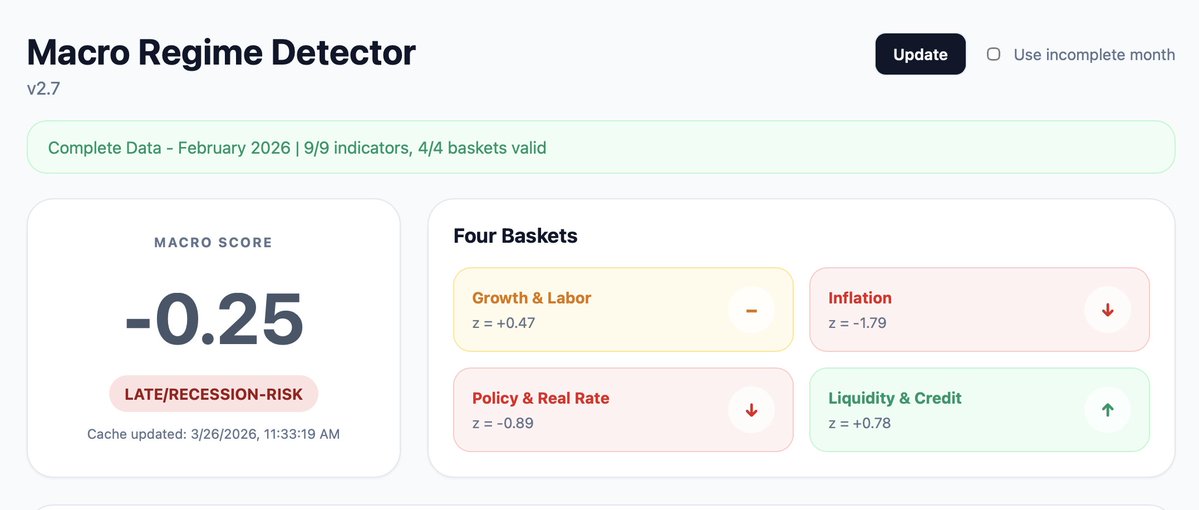The width and height of the screenshot is (1199, 510).
Task: Click the Policy & Real Rate down-arrow icon
Action: (751, 410)
